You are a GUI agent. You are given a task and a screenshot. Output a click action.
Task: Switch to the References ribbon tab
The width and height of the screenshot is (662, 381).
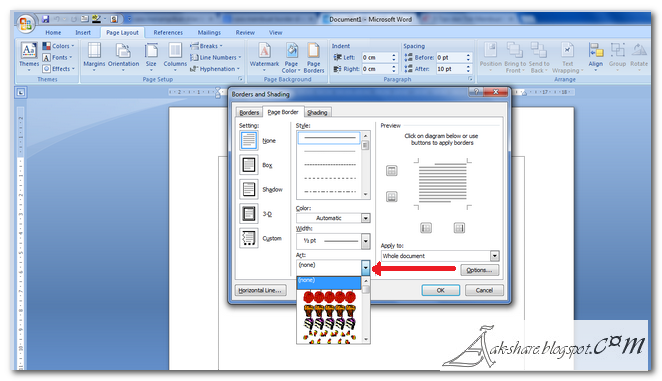point(168,33)
